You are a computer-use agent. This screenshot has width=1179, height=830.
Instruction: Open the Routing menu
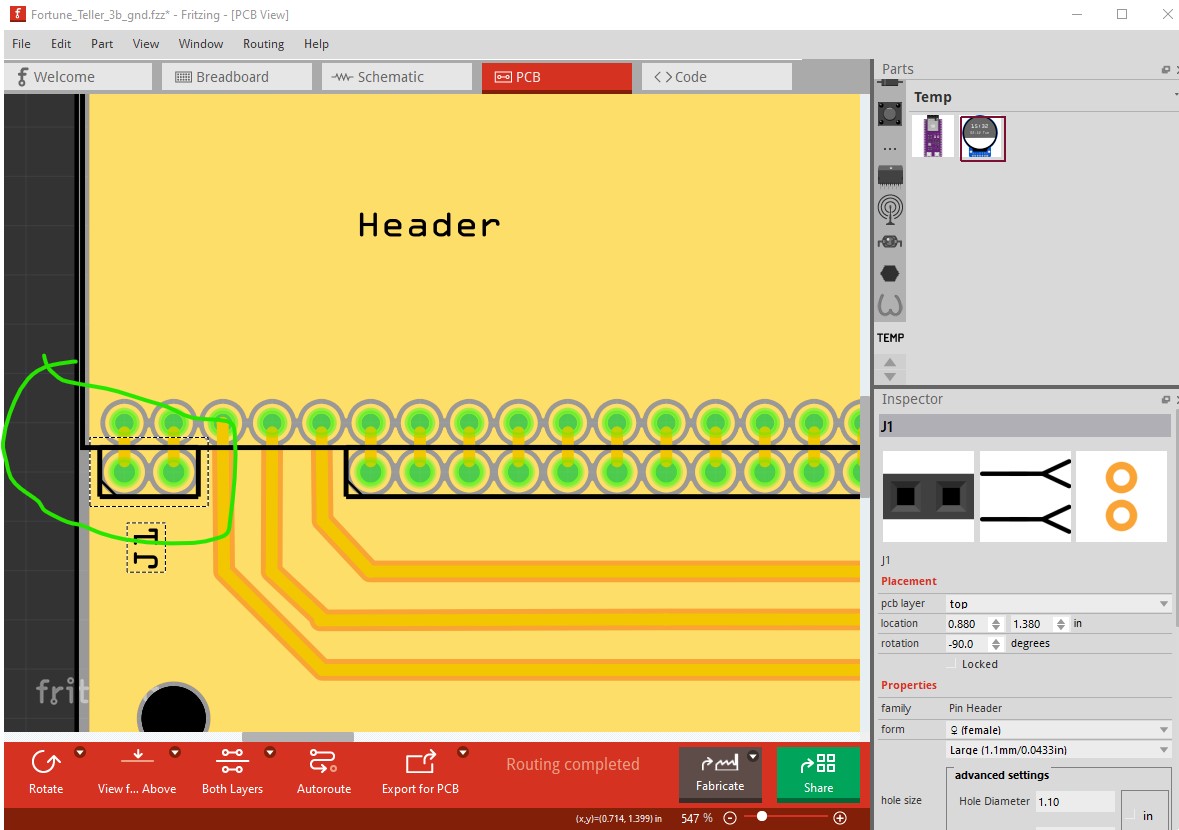click(x=263, y=44)
